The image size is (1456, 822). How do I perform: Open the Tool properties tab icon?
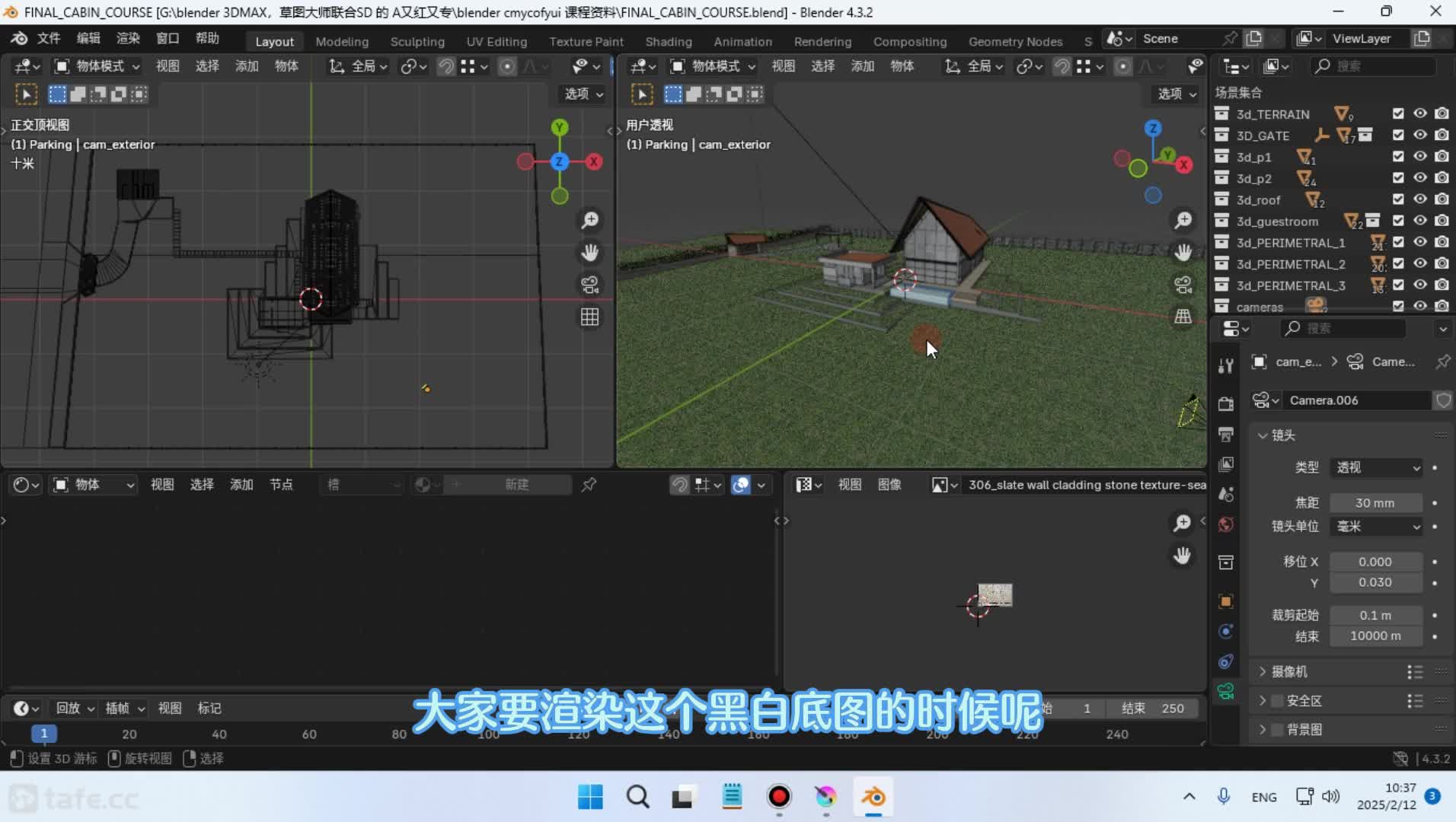coord(1225,366)
